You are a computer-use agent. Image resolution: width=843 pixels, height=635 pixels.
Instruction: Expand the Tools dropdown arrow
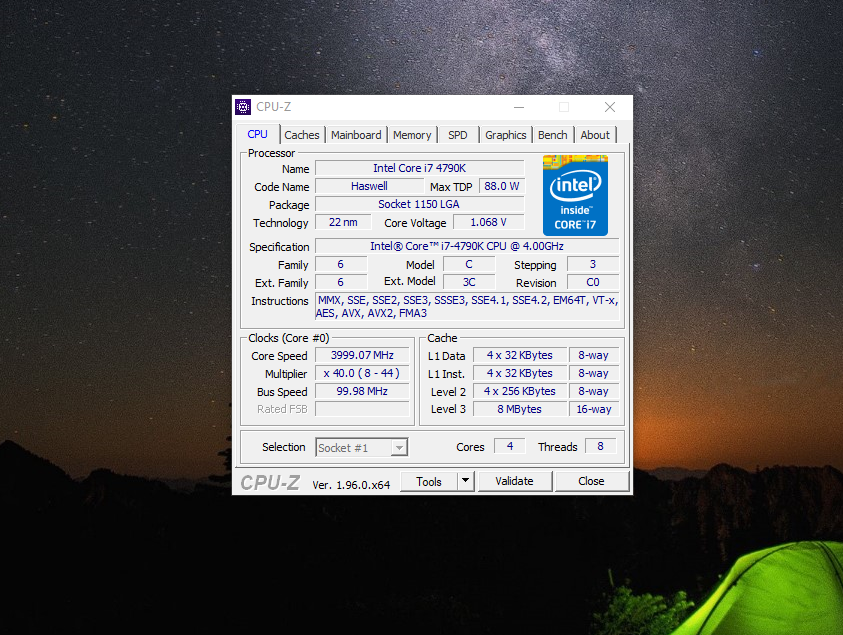click(466, 481)
